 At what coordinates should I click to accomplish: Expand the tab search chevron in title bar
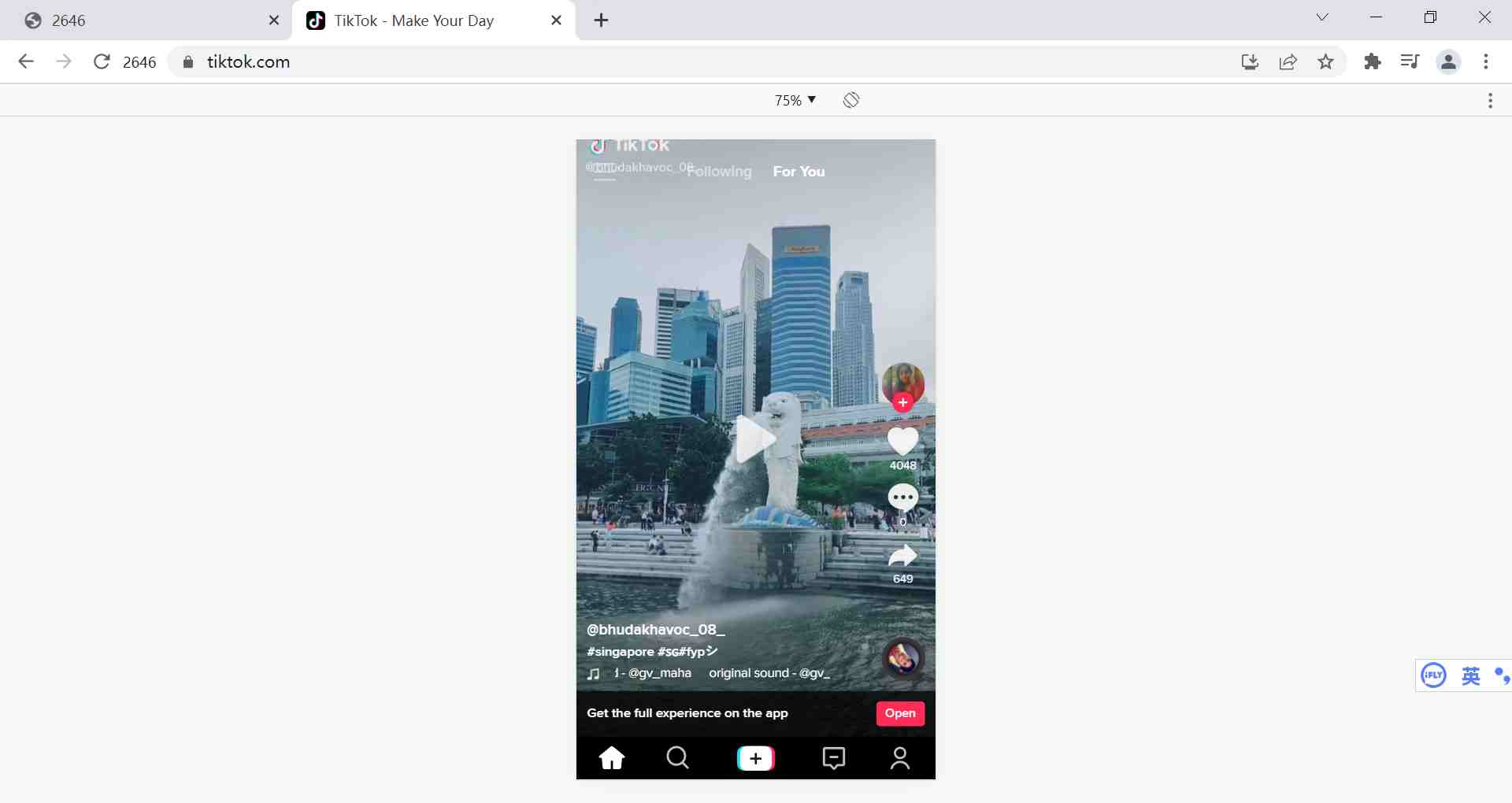pyautogui.click(x=1322, y=17)
